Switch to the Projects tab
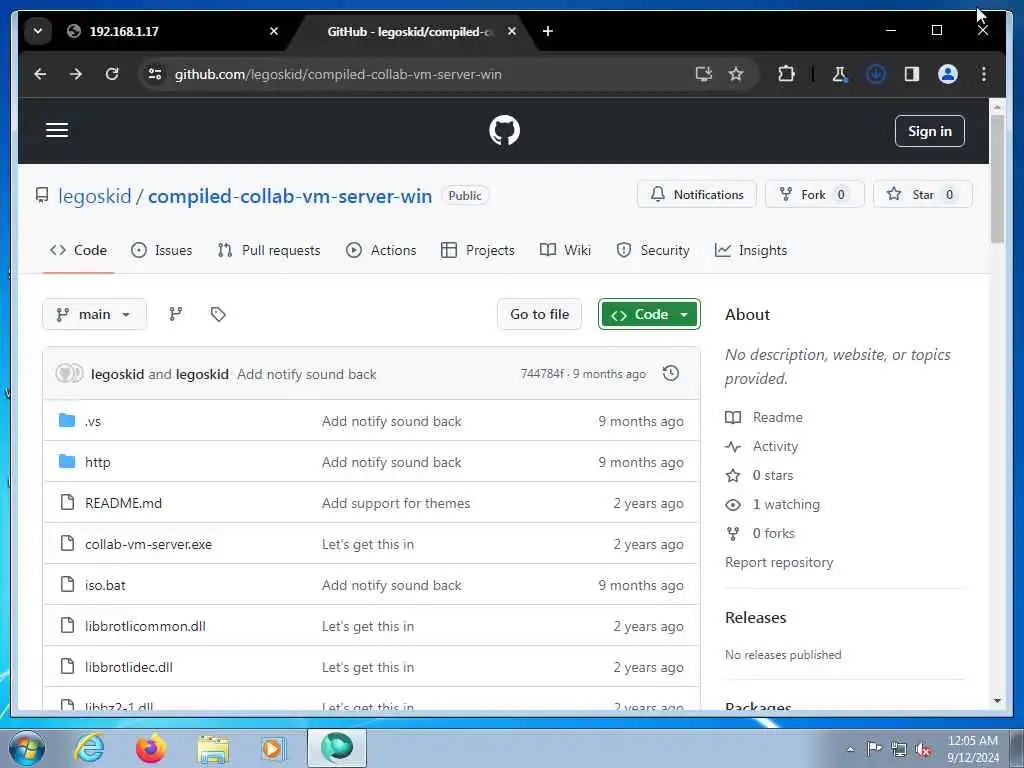Screen dimensions: 1024x768 pos(477,250)
